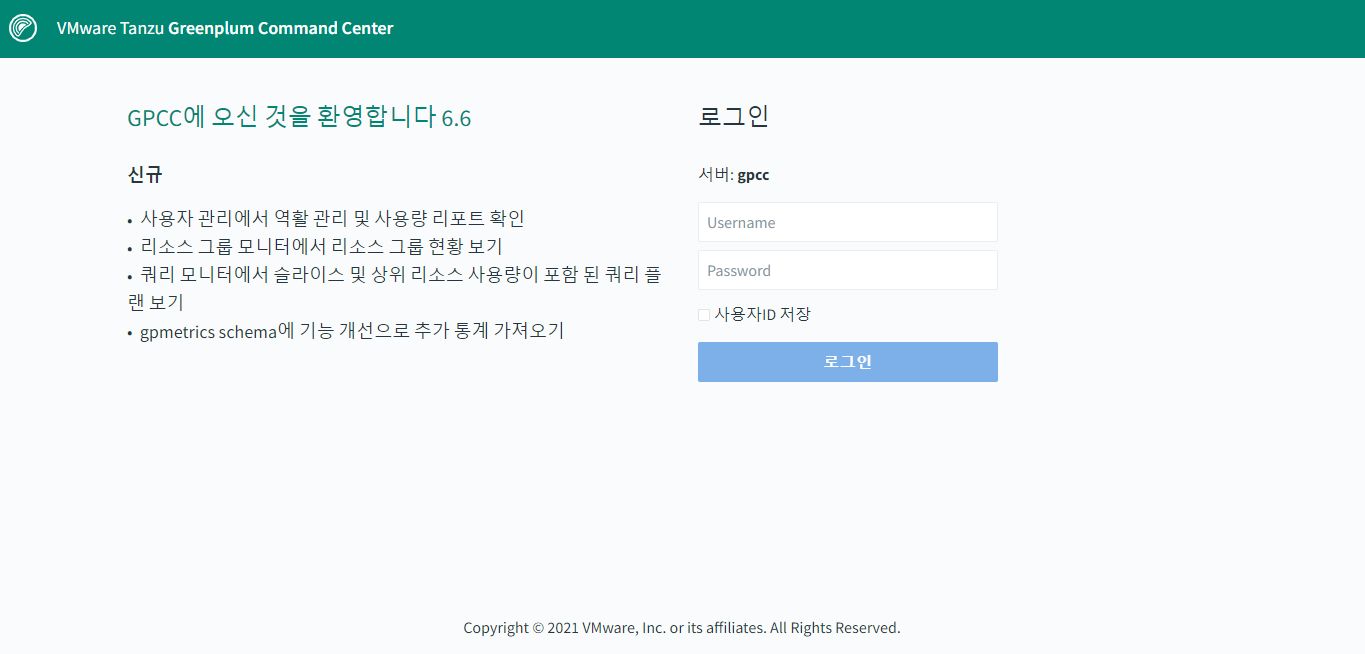The width and height of the screenshot is (1365, 654).
Task: Enable the 사용자ID 저장 checkbox
Action: [704, 315]
